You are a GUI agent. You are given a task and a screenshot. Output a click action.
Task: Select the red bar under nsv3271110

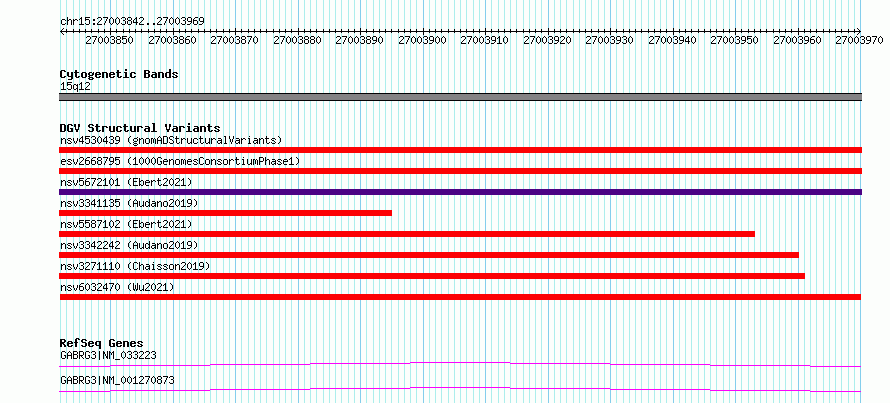pos(432,276)
